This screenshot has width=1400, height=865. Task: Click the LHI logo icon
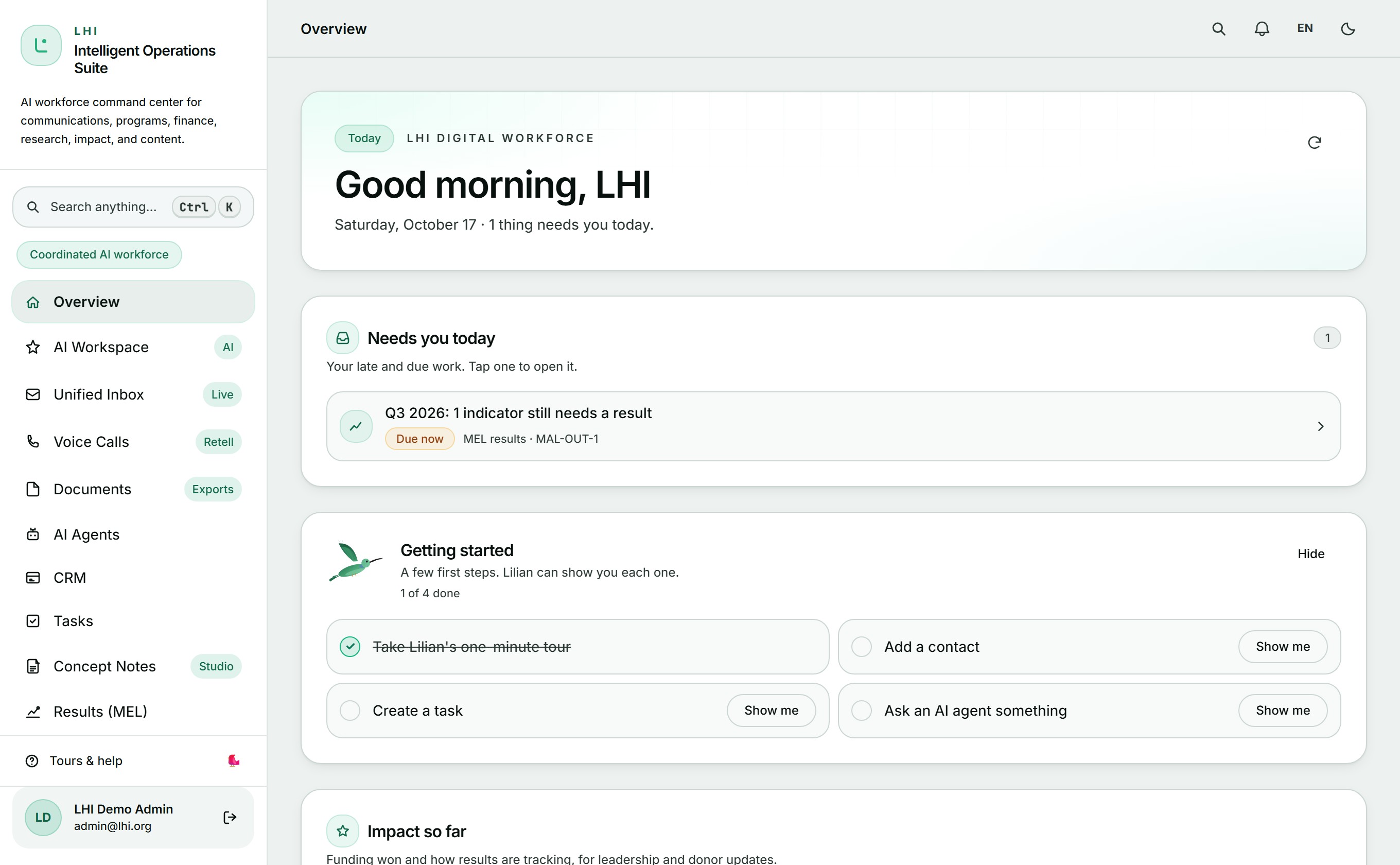pyautogui.click(x=41, y=45)
